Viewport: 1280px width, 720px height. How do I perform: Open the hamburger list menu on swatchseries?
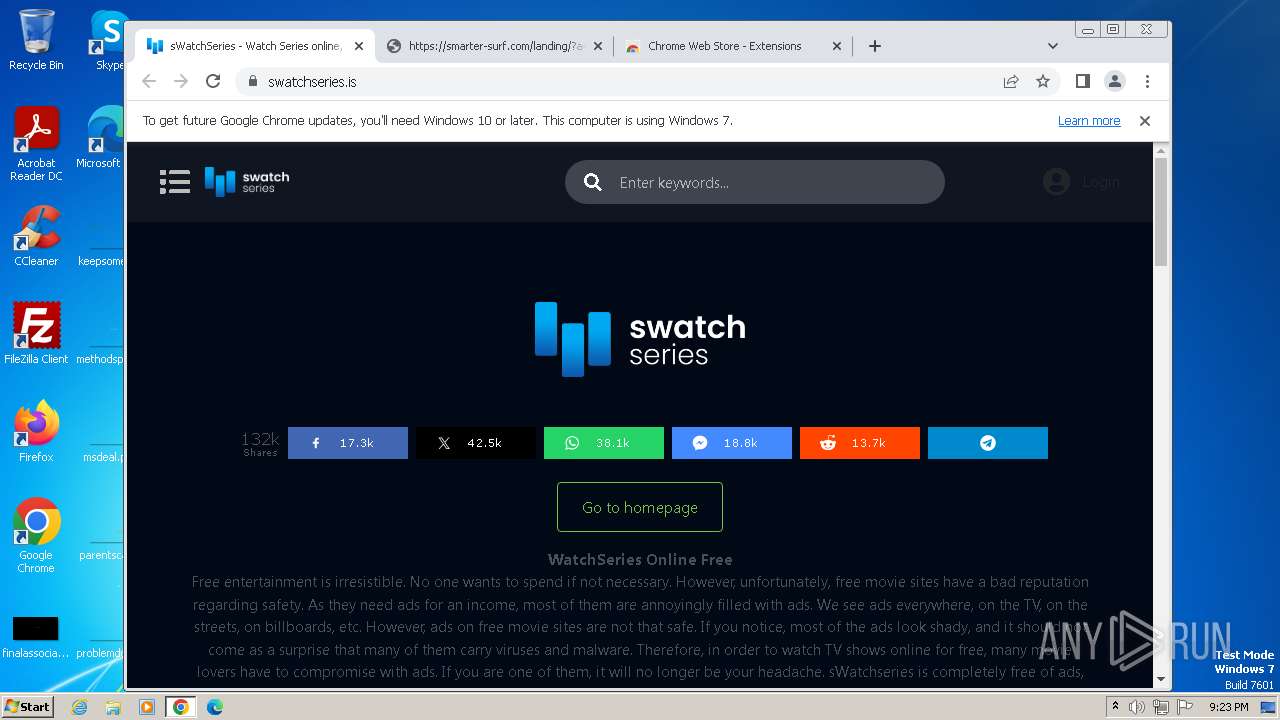[175, 181]
